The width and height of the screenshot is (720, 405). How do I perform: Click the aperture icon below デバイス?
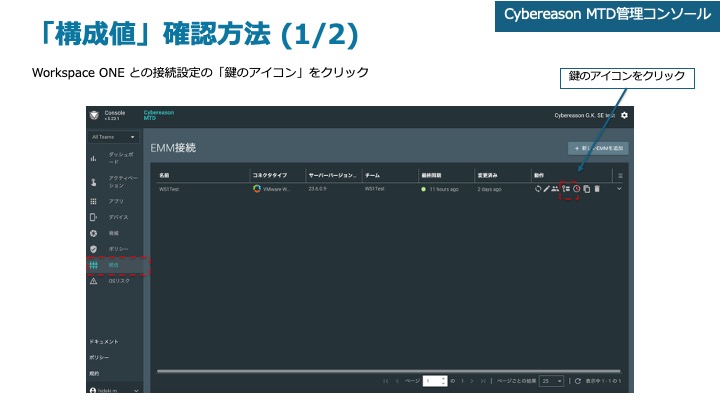point(93,233)
